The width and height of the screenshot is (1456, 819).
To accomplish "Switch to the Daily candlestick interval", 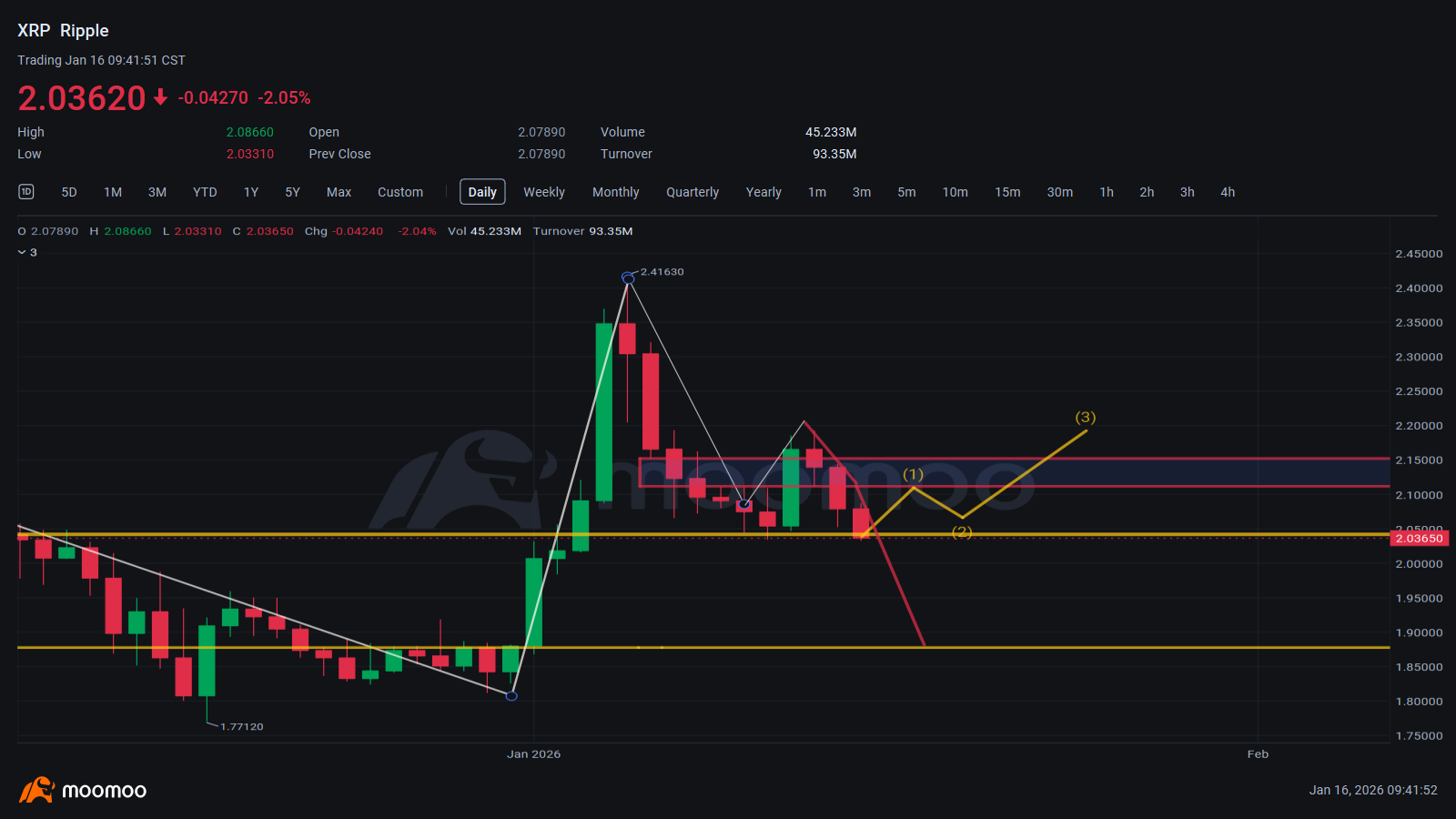I will (482, 192).
